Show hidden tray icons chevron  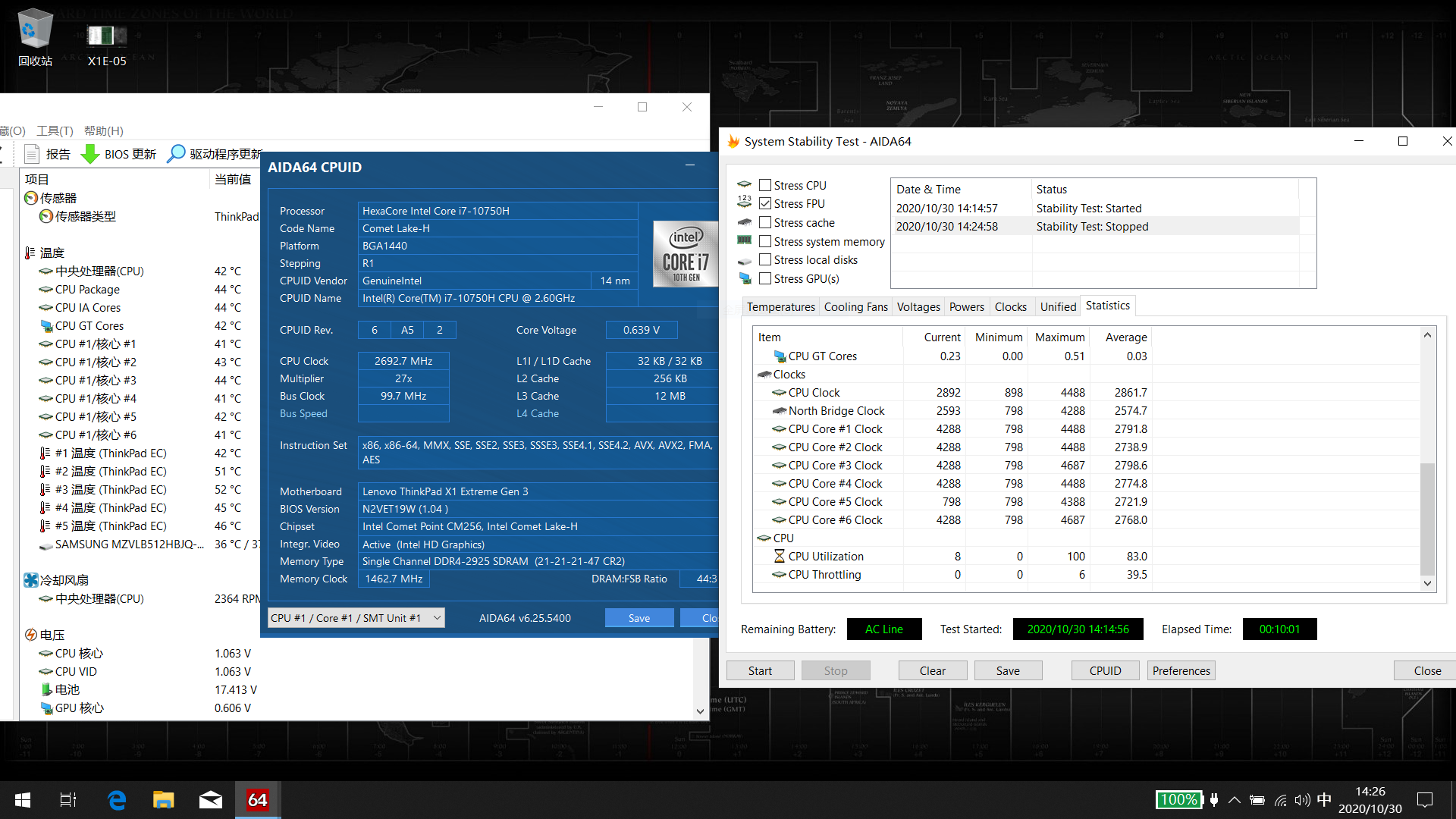click(x=1235, y=800)
